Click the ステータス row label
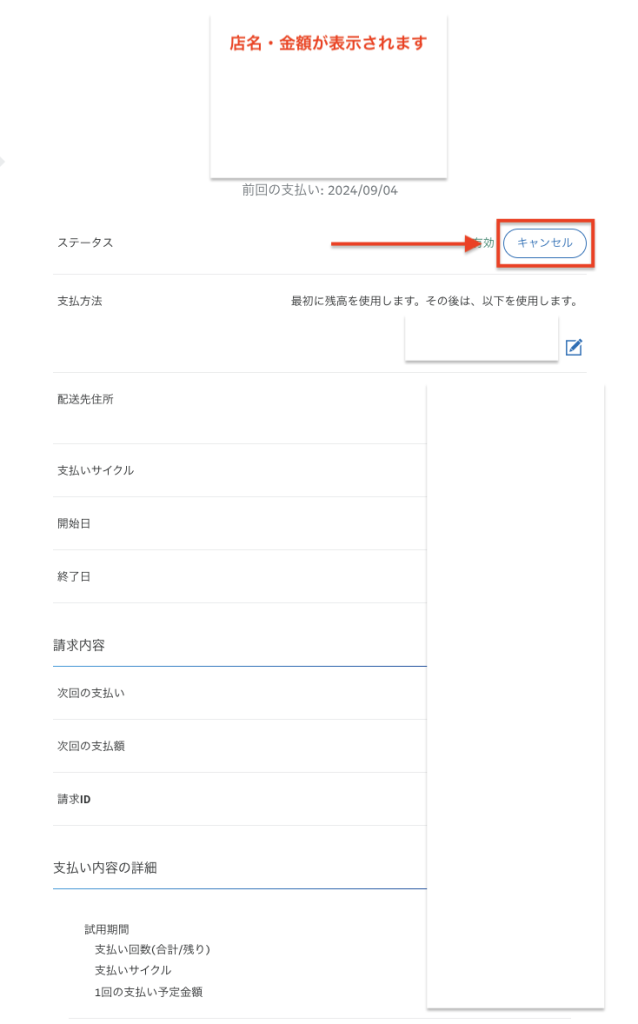 tap(85, 243)
